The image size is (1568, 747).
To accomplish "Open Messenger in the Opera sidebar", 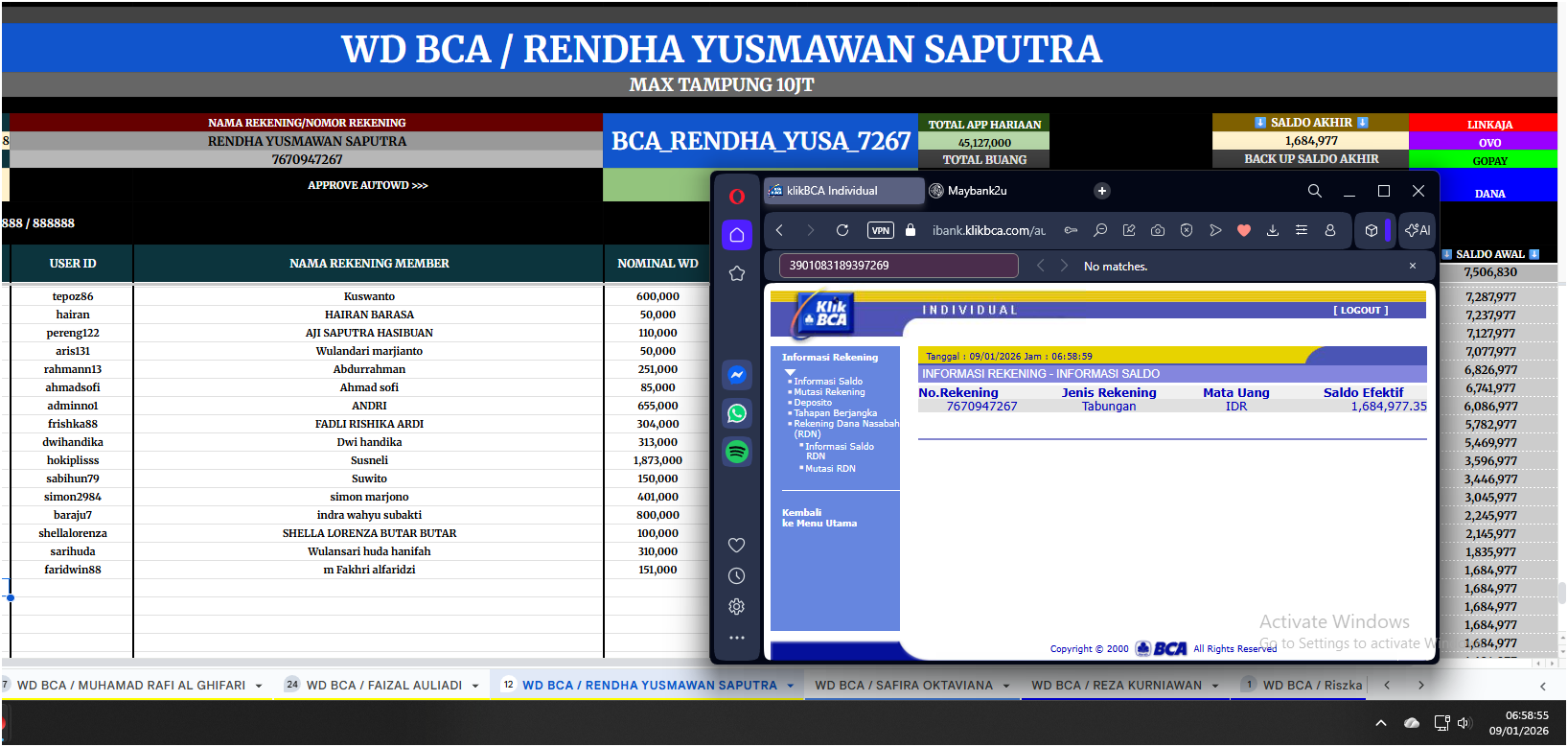I will click(x=737, y=375).
